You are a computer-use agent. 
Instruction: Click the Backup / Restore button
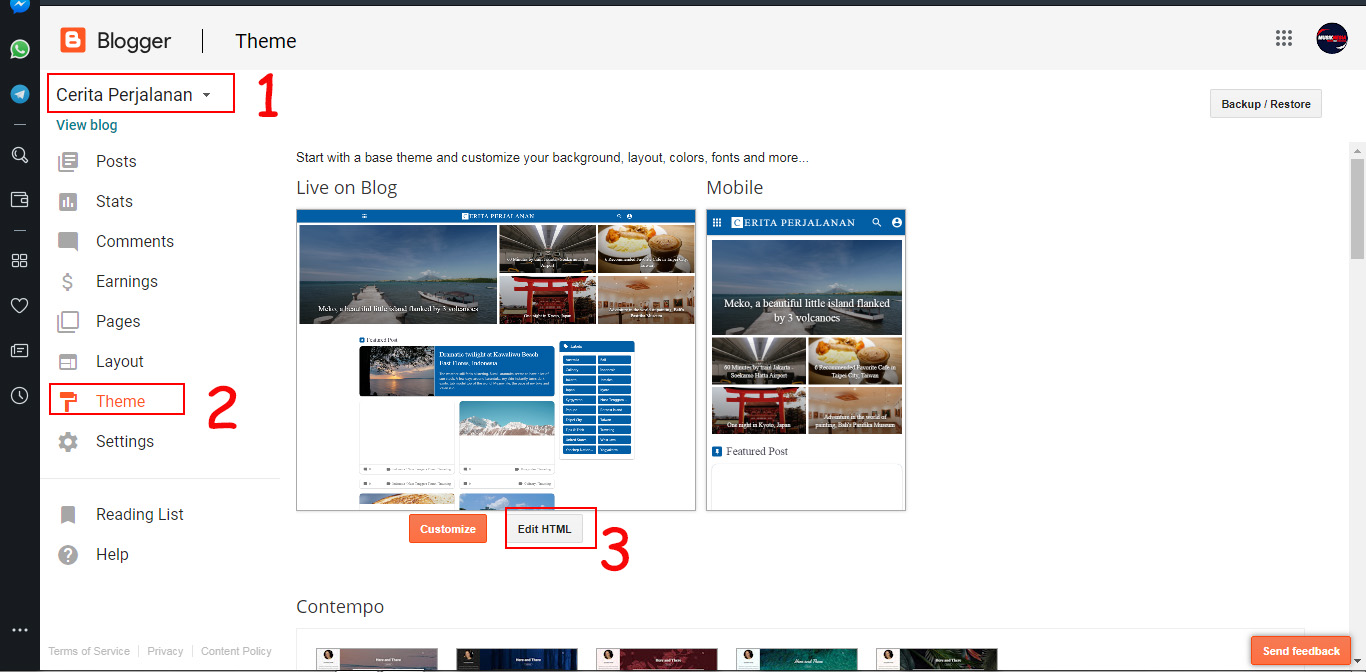pos(1265,104)
